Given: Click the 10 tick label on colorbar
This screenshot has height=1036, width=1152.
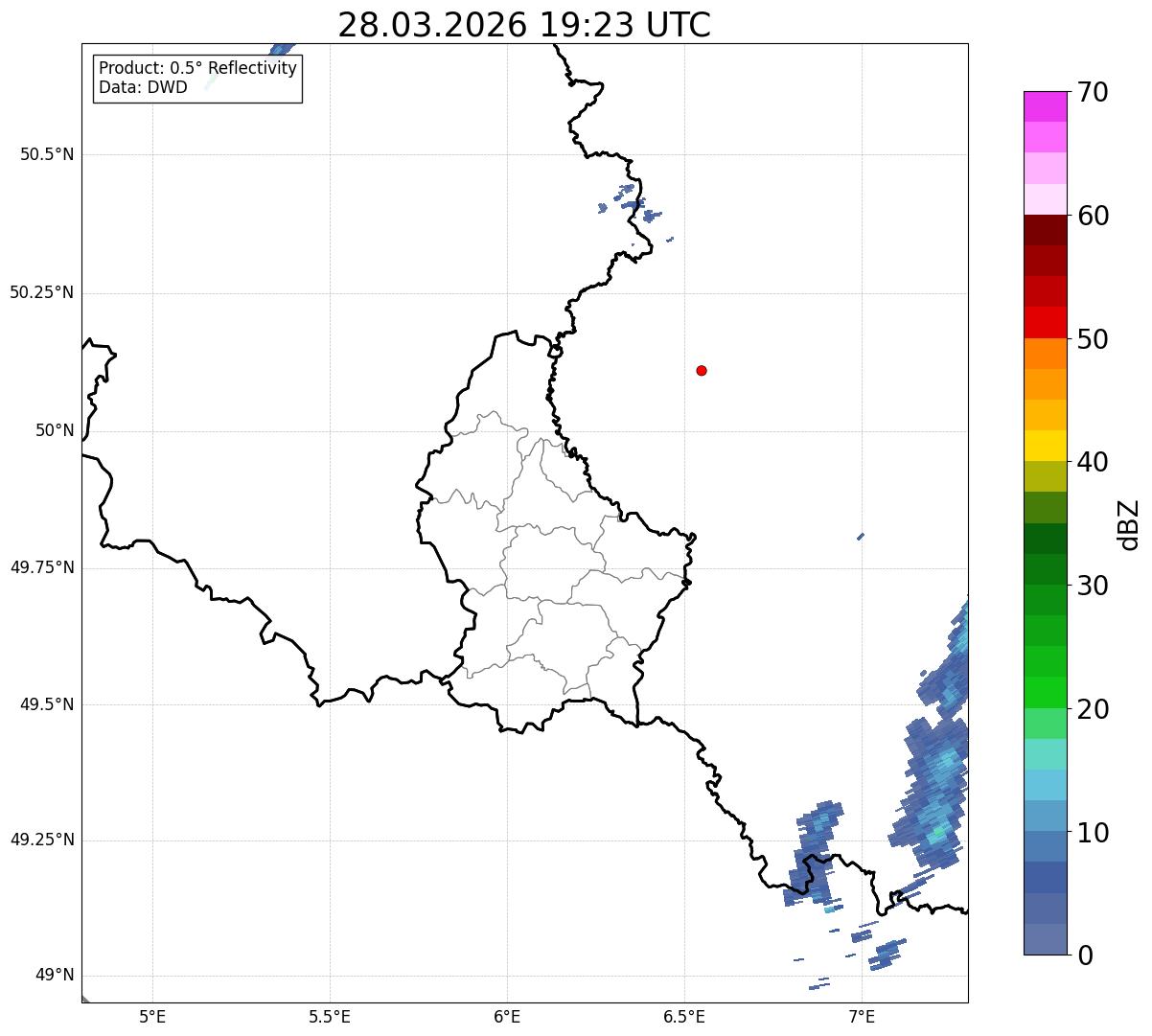Looking at the screenshot, I should click(1093, 832).
